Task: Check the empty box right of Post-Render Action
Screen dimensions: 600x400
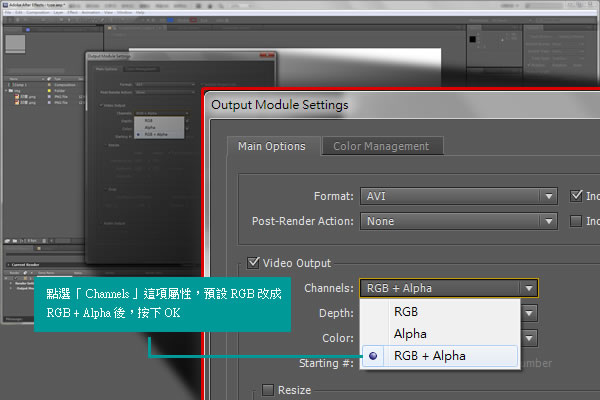Action: tap(576, 221)
